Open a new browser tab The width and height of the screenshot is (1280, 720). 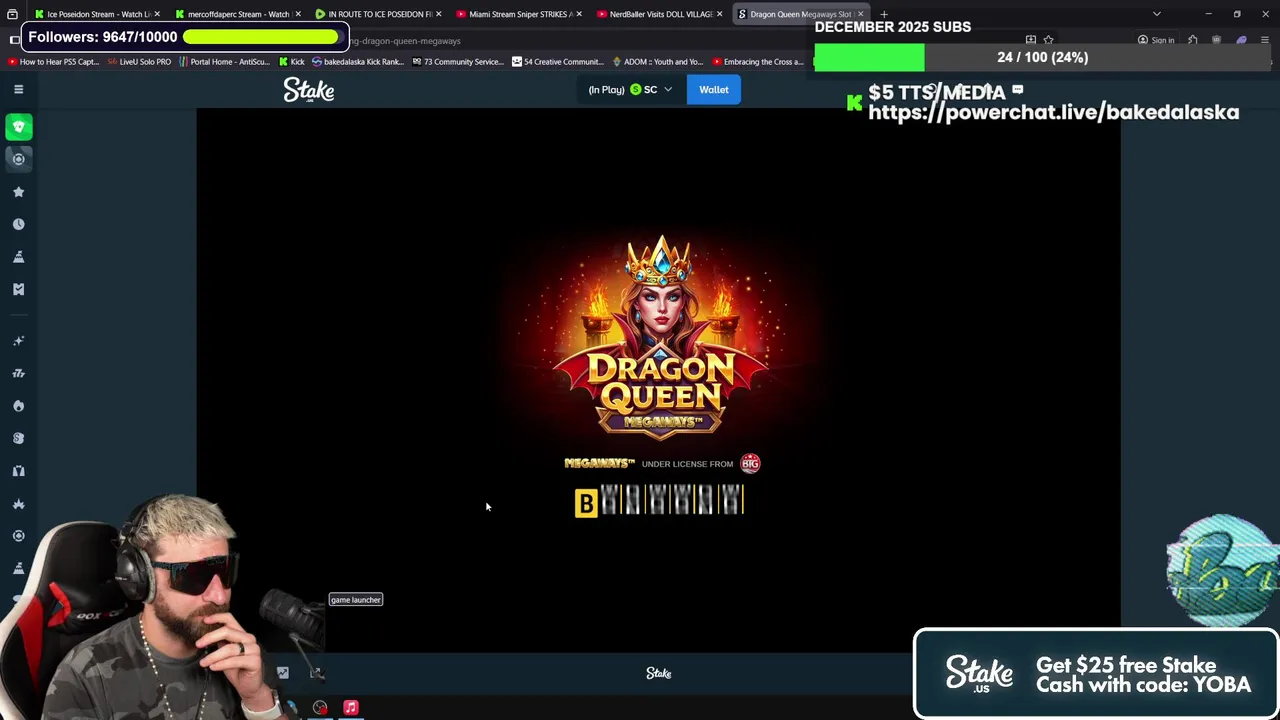pyautogui.click(x=884, y=14)
